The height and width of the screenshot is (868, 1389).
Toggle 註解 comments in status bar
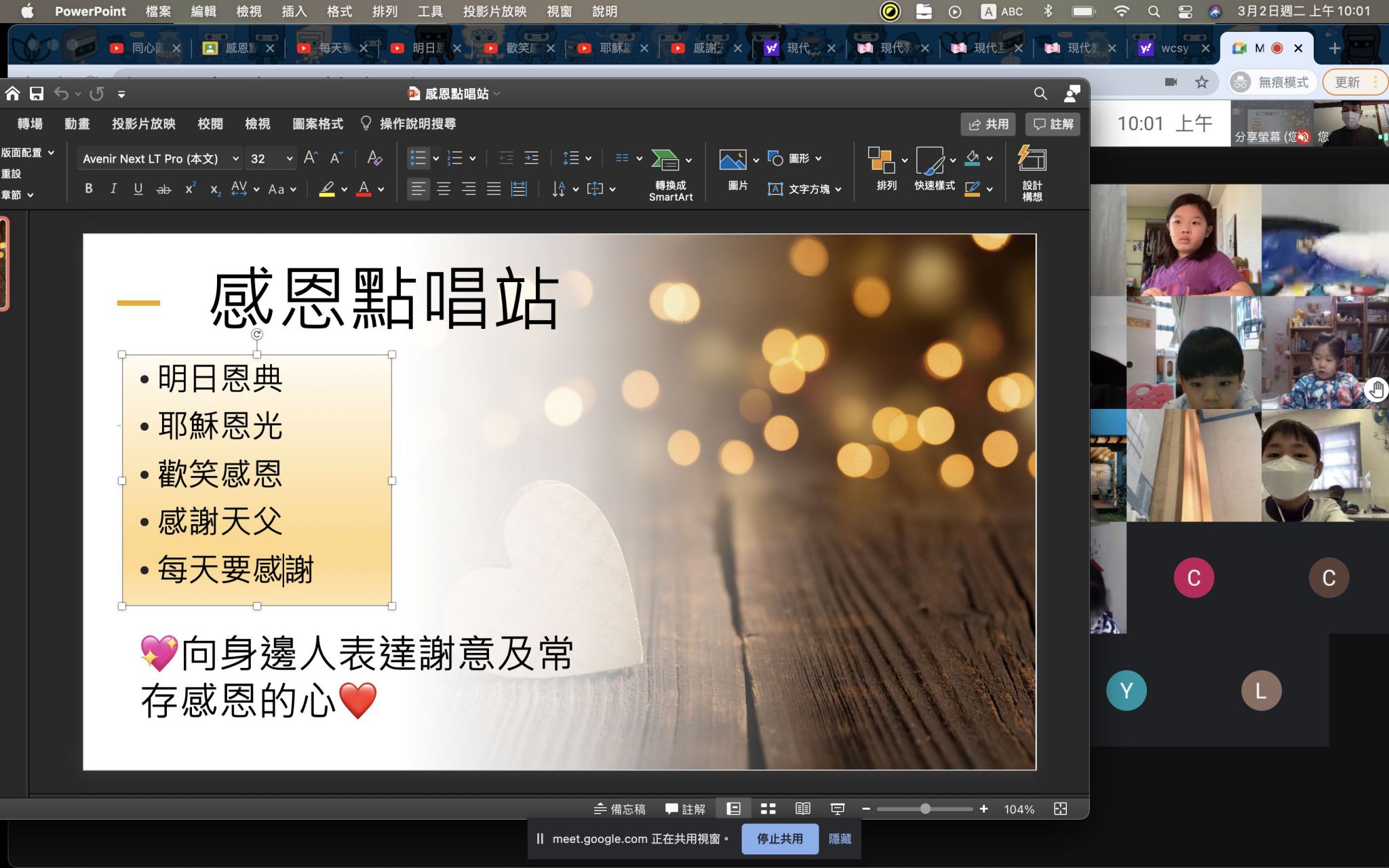[685, 809]
